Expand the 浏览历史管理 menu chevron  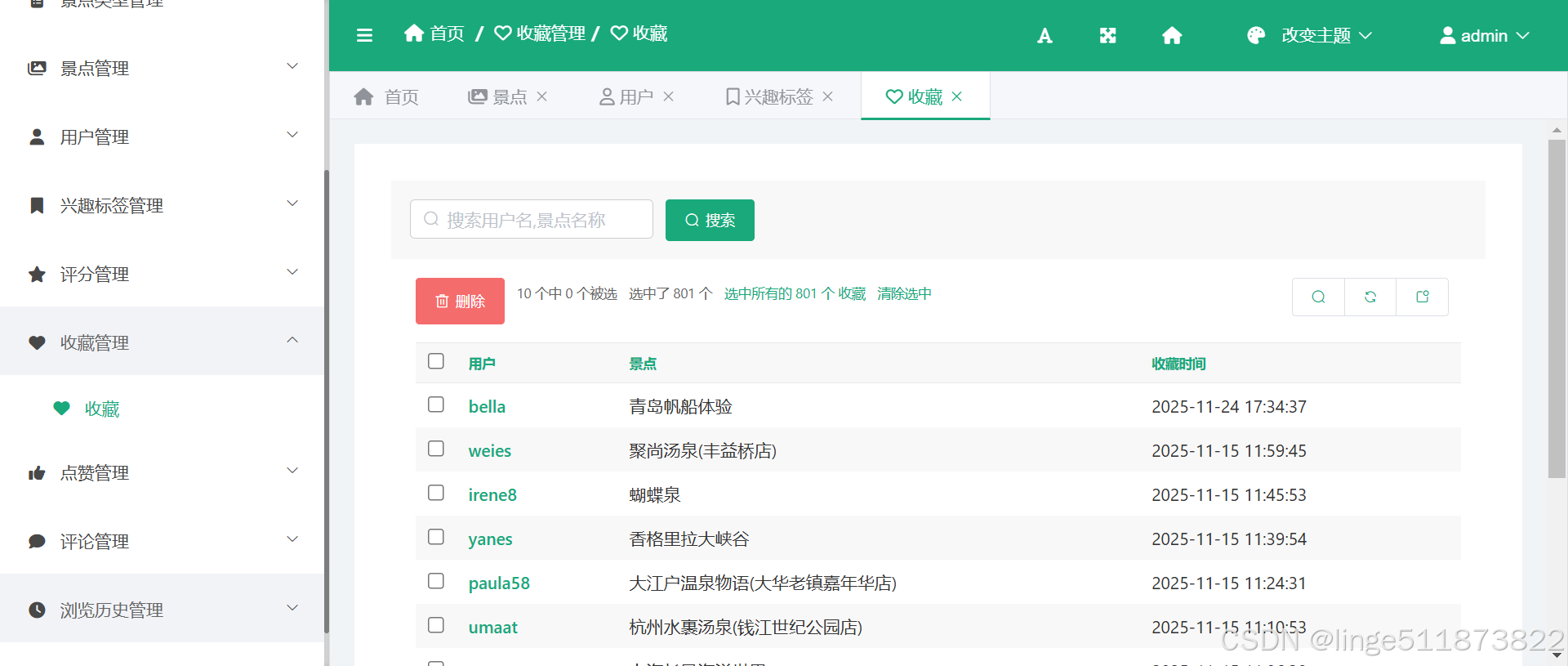coord(292,608)
